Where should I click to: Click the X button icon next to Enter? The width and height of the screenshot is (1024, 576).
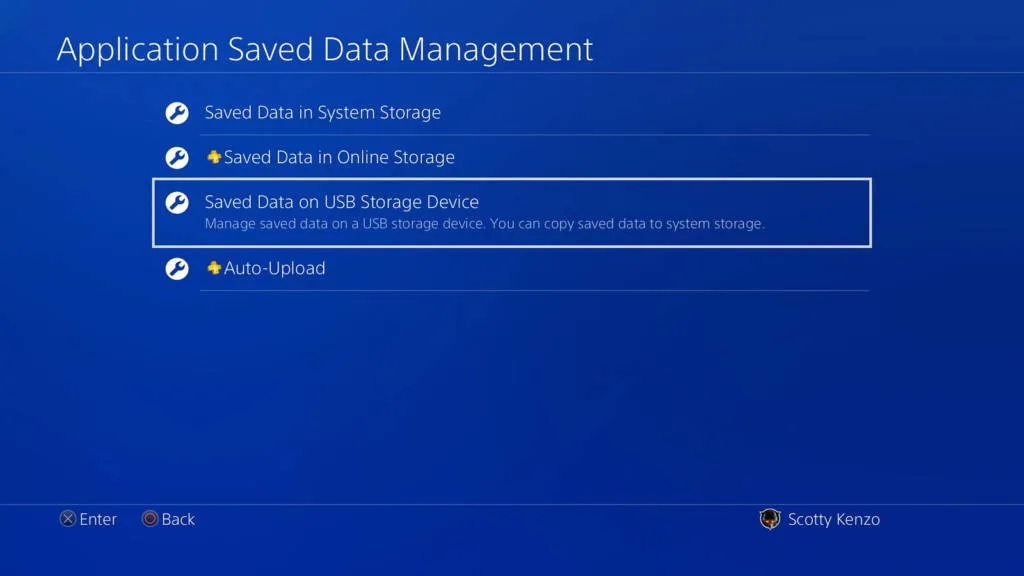coord(68,519)
